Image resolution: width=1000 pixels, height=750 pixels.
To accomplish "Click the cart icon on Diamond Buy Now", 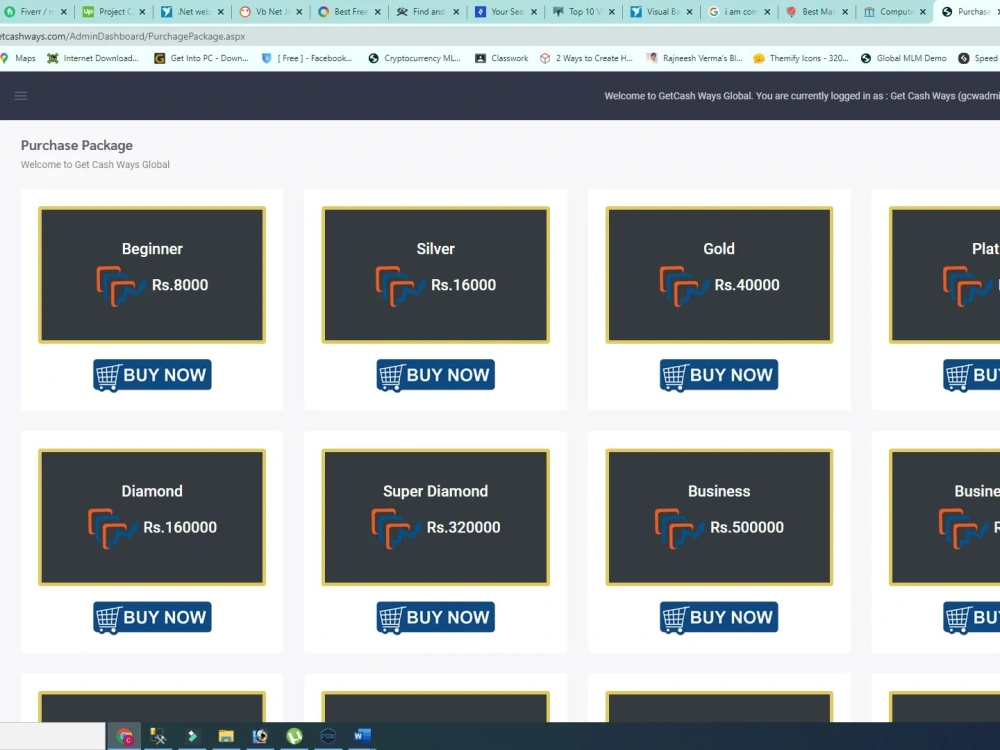I will (x=108, y=619).
